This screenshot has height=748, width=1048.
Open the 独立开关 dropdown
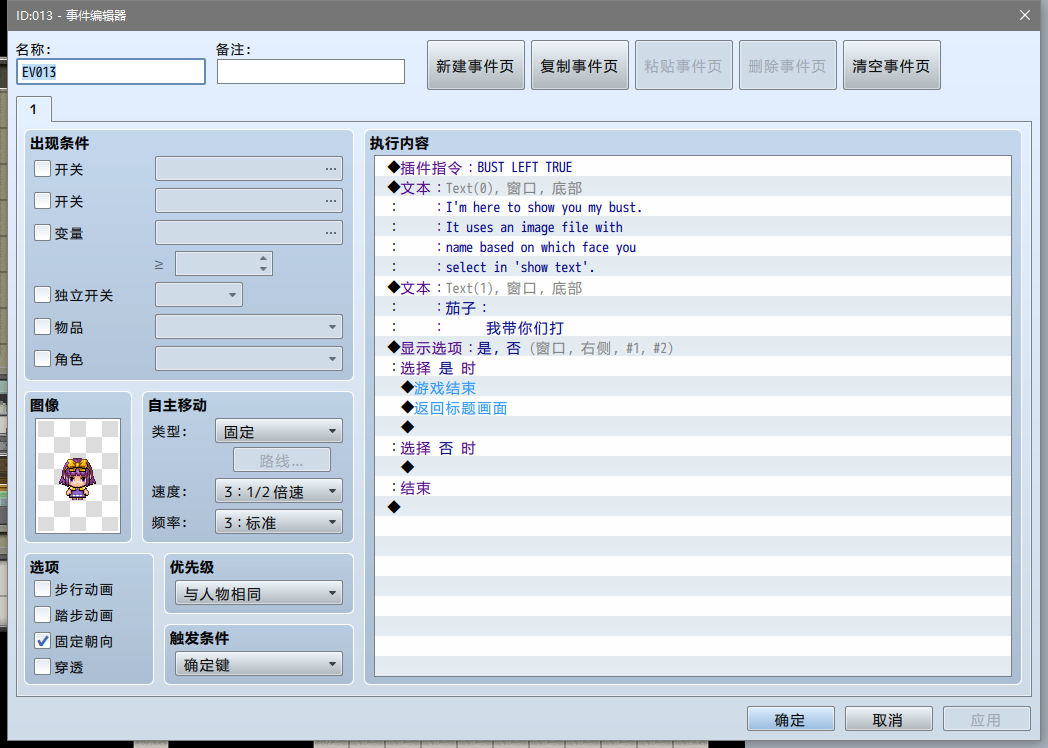point(199,295)
